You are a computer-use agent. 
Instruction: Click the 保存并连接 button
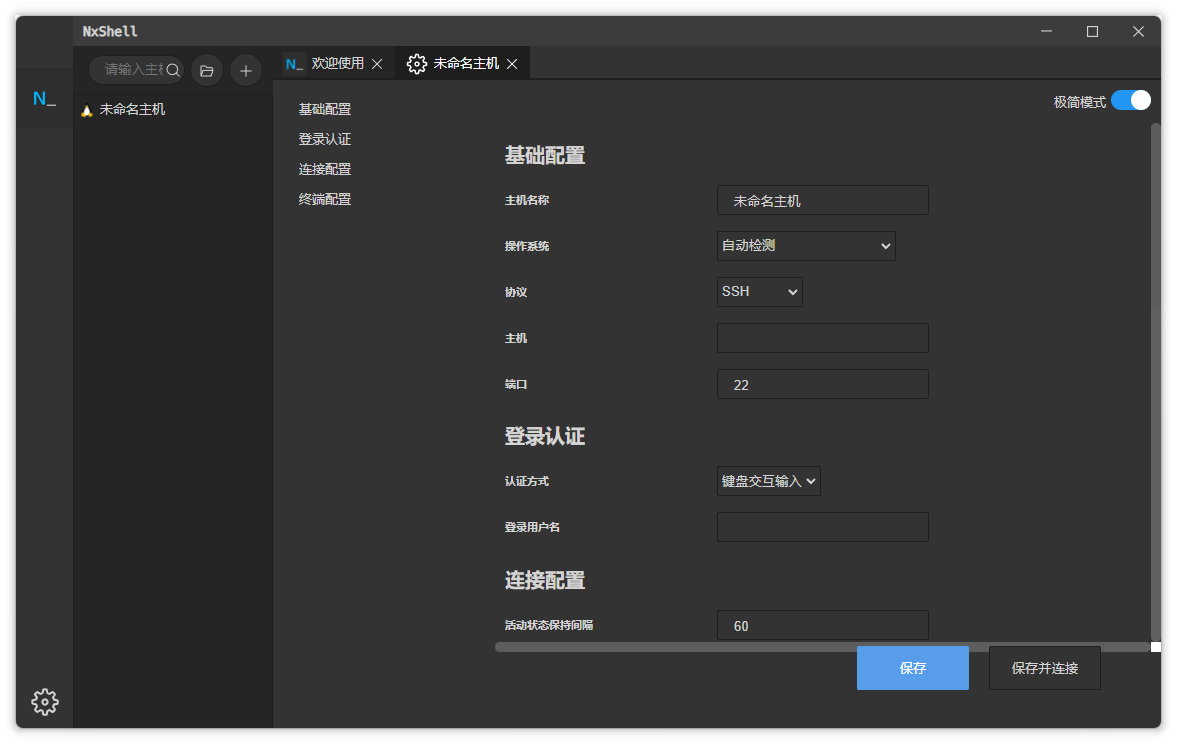point(1044,667)
